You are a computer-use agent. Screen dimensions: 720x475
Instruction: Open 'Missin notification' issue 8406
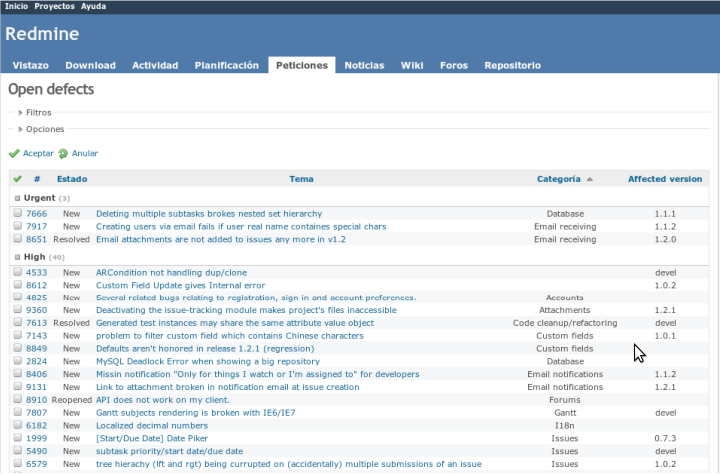[x=258, y=374]
